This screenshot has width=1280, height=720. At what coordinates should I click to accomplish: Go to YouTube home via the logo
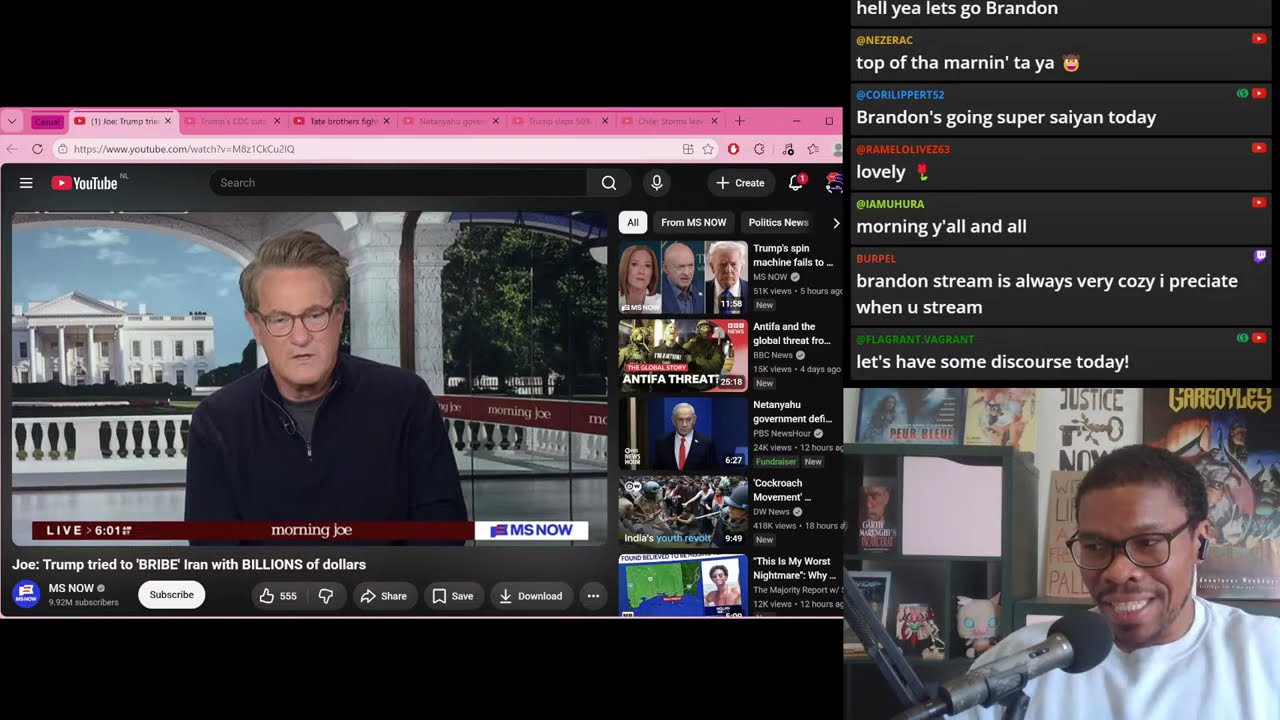[x=84, y=183]
